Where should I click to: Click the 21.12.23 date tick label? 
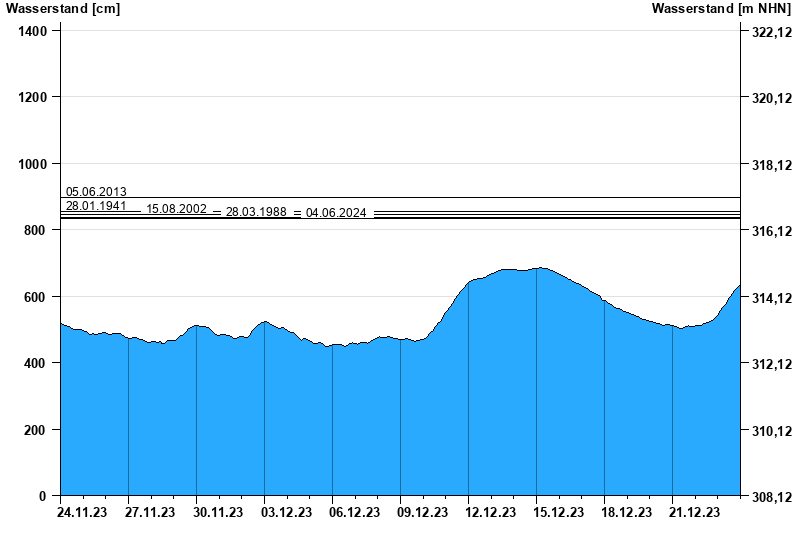point(694,513)
